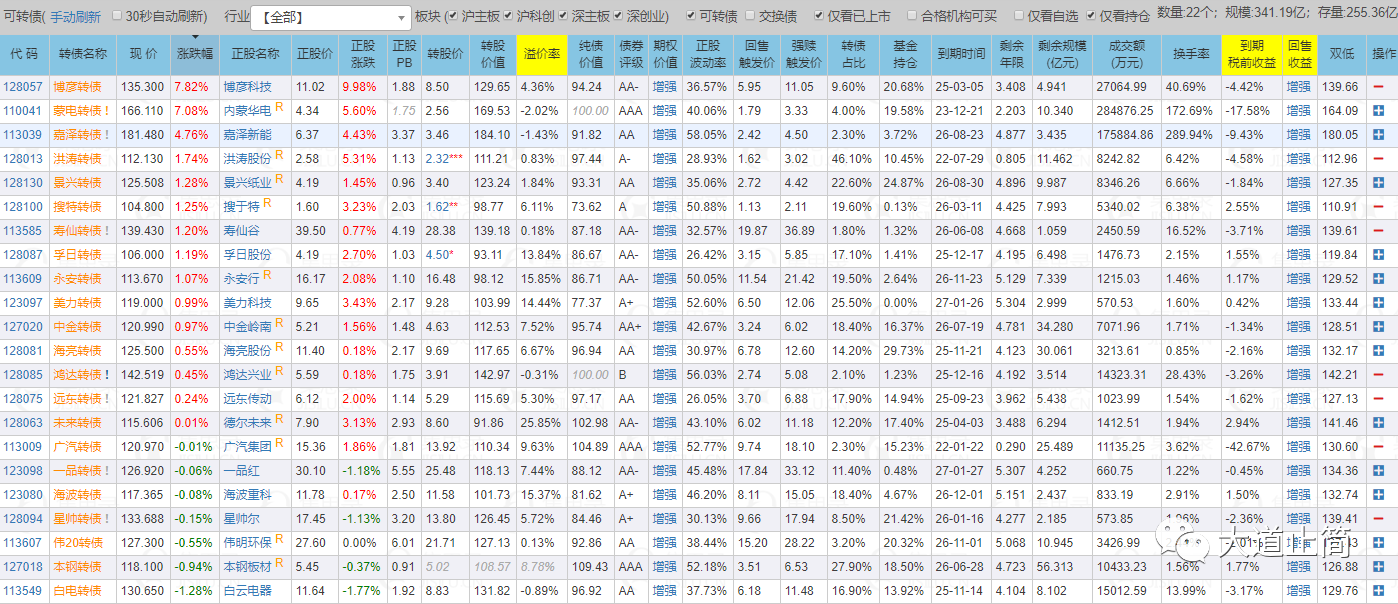
Task: Click the minus icon in 寿仙转债 row
Action: 1379,231
